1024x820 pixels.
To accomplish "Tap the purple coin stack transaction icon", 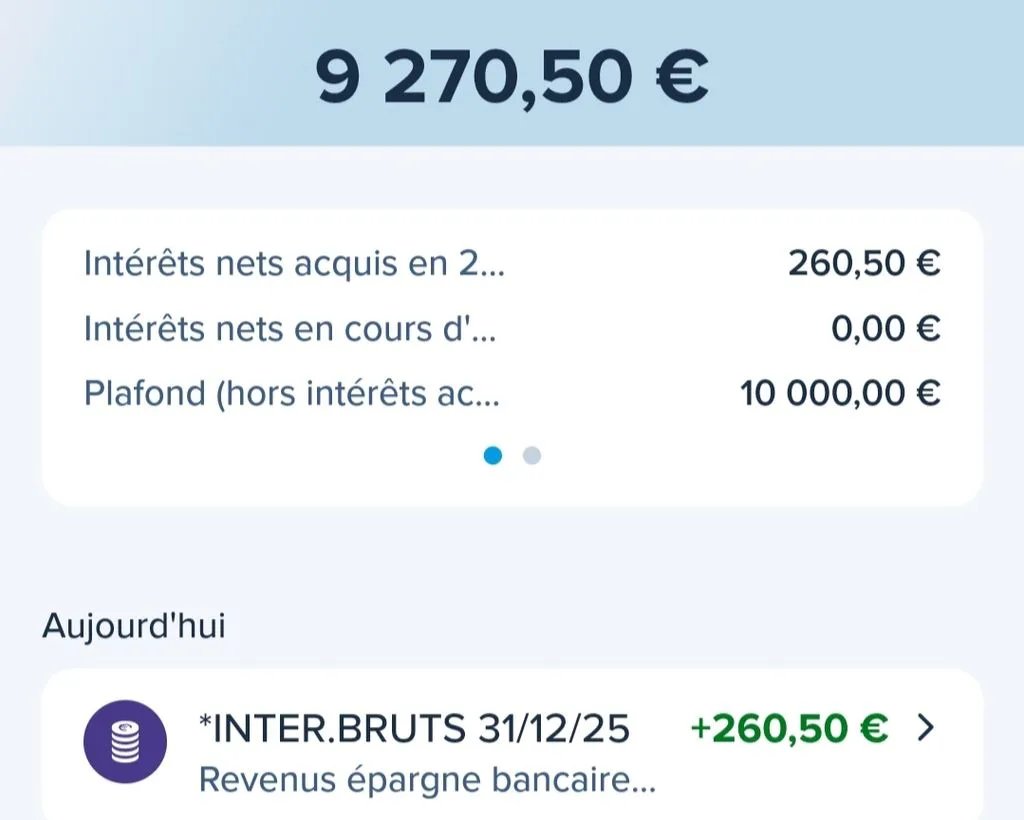I will click(x=125, y=741).
